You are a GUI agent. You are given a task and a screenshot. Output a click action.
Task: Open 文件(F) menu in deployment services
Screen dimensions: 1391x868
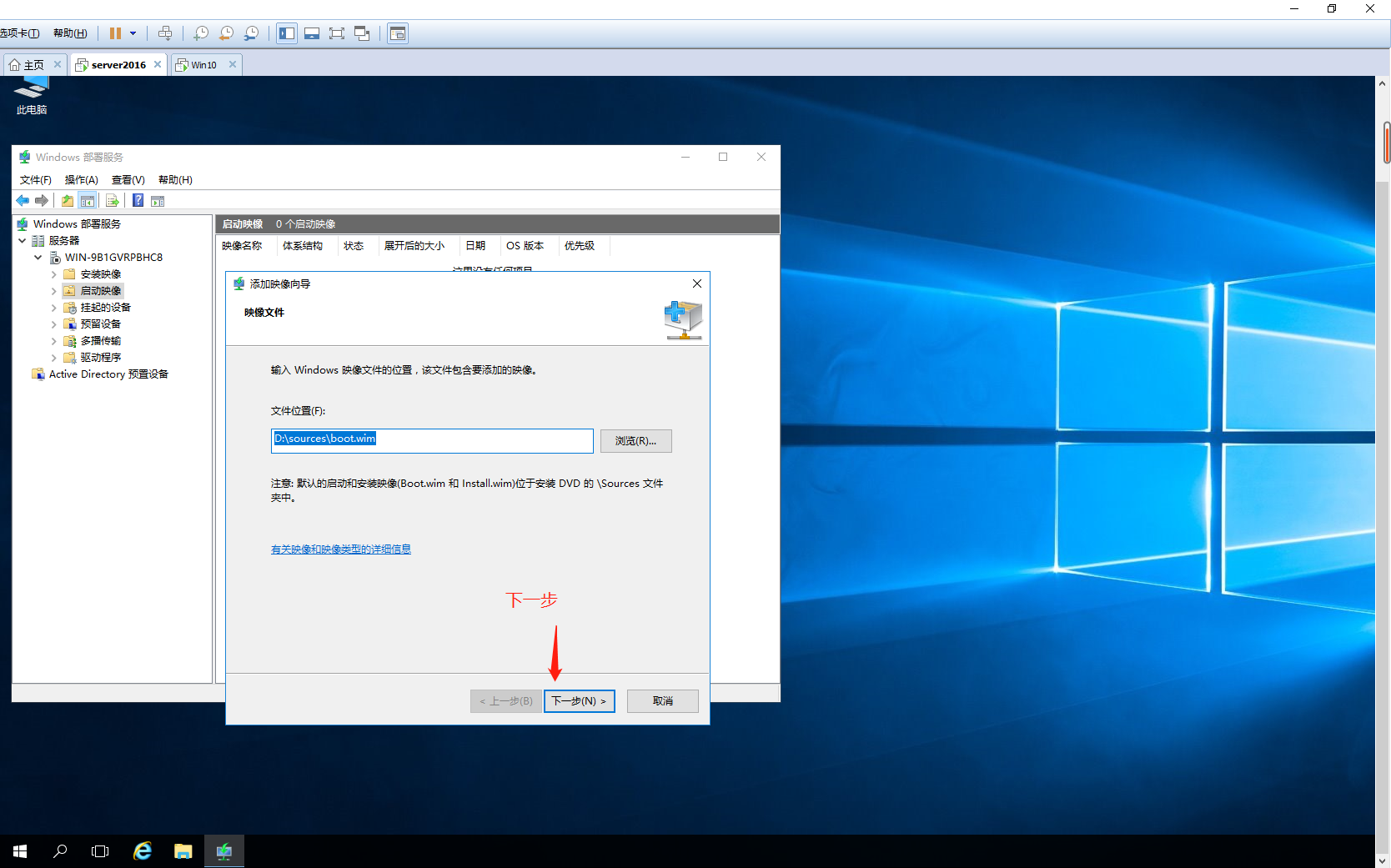pyautogui.click(x=36, y=180)
